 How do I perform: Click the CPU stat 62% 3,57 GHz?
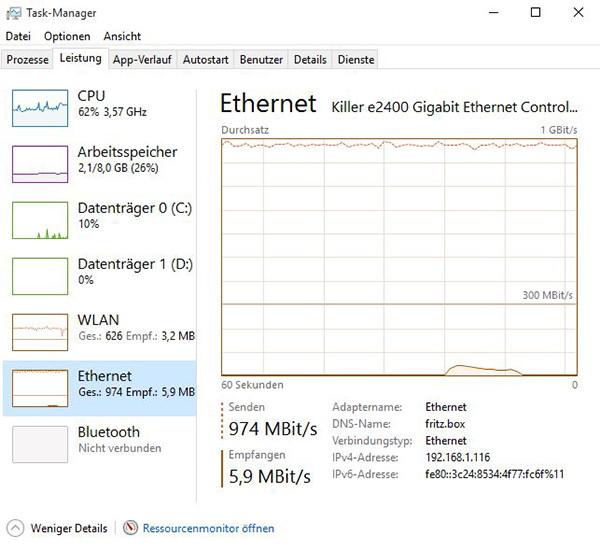112,112
